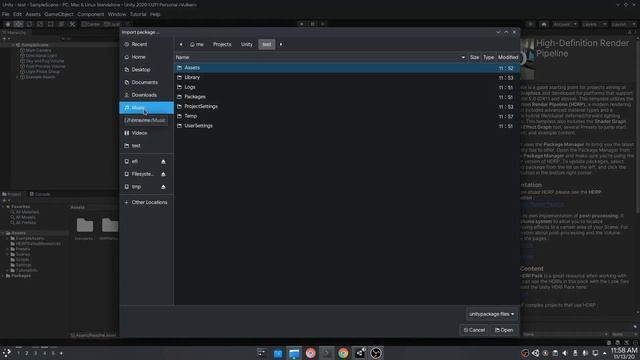Image resolution: width=640 pixels, height=360 pixels.
Task: Open the Help menu in Unity
Action: pyautogui.click(x=155, y=14)
